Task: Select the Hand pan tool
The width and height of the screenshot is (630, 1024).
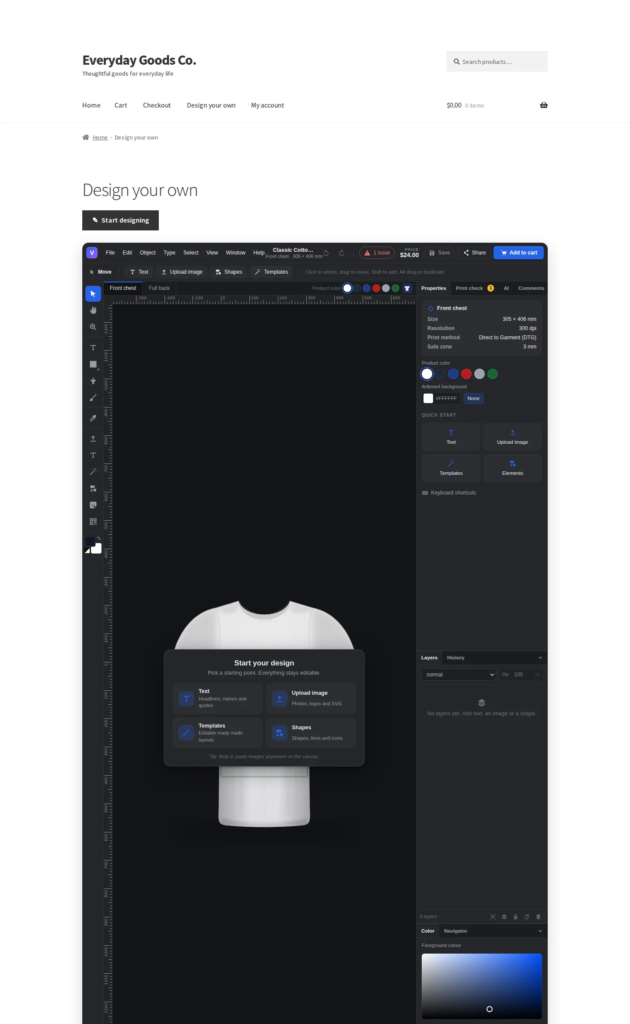Action: coord(93,310)
